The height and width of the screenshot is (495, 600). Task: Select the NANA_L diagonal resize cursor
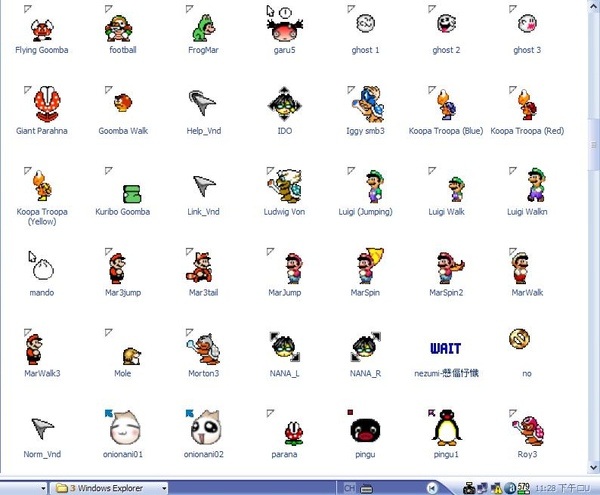(284, 346)
